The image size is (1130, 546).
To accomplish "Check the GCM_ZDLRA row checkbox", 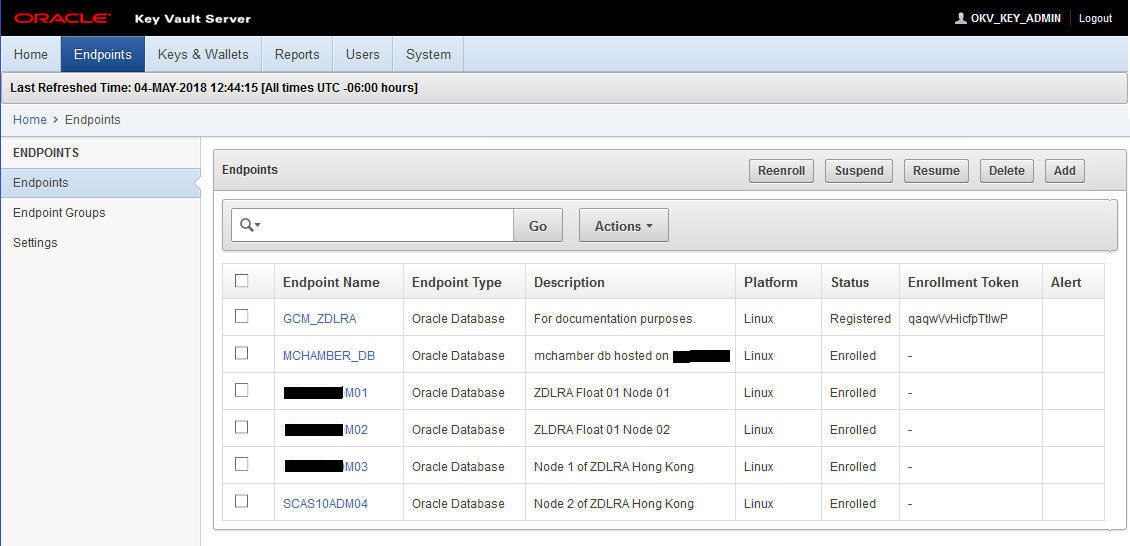I will click(x=242, y=316).
